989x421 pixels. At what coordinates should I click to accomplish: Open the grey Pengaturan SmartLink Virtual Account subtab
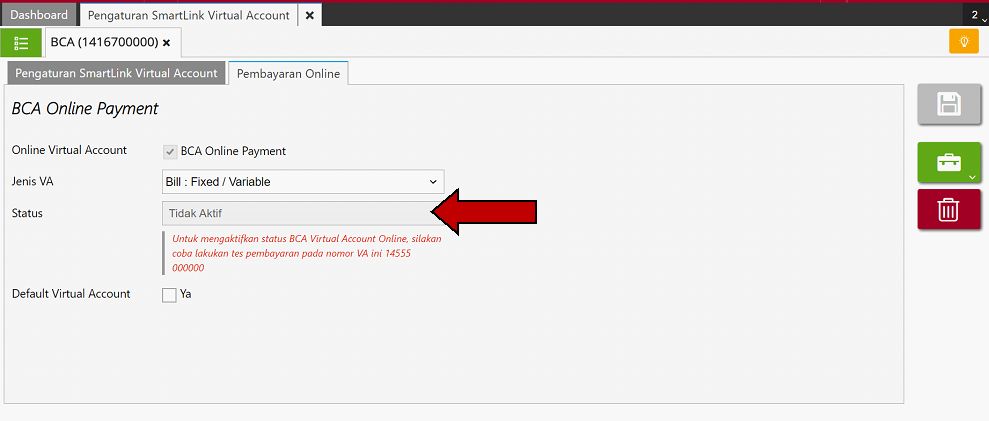116,73
